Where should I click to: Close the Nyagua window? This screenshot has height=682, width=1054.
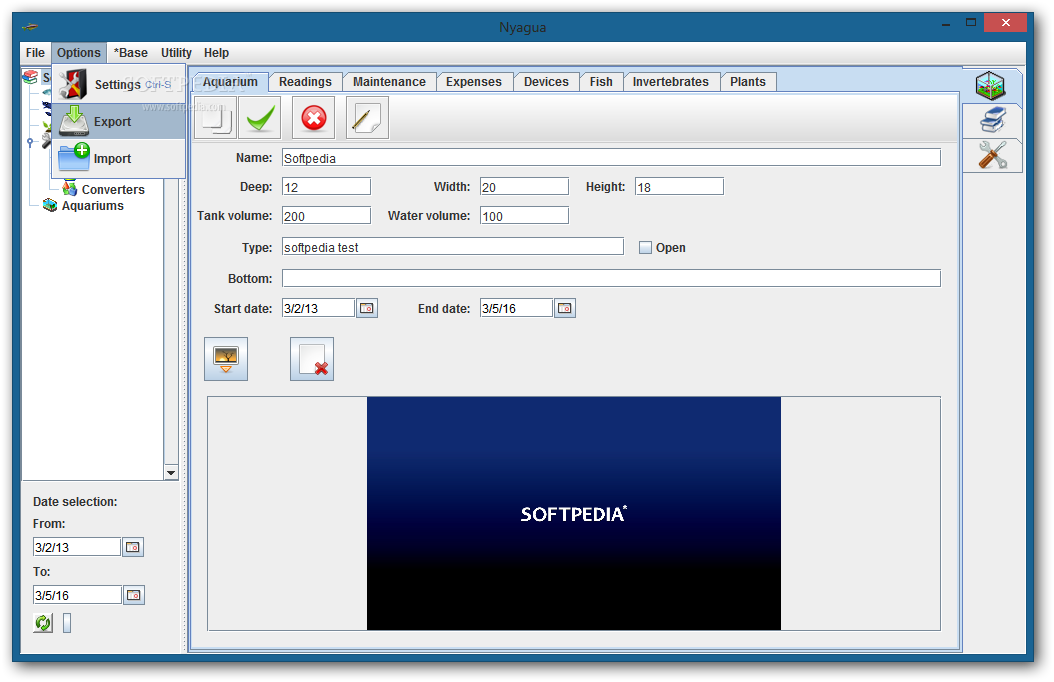click(x=1006, y=23)
